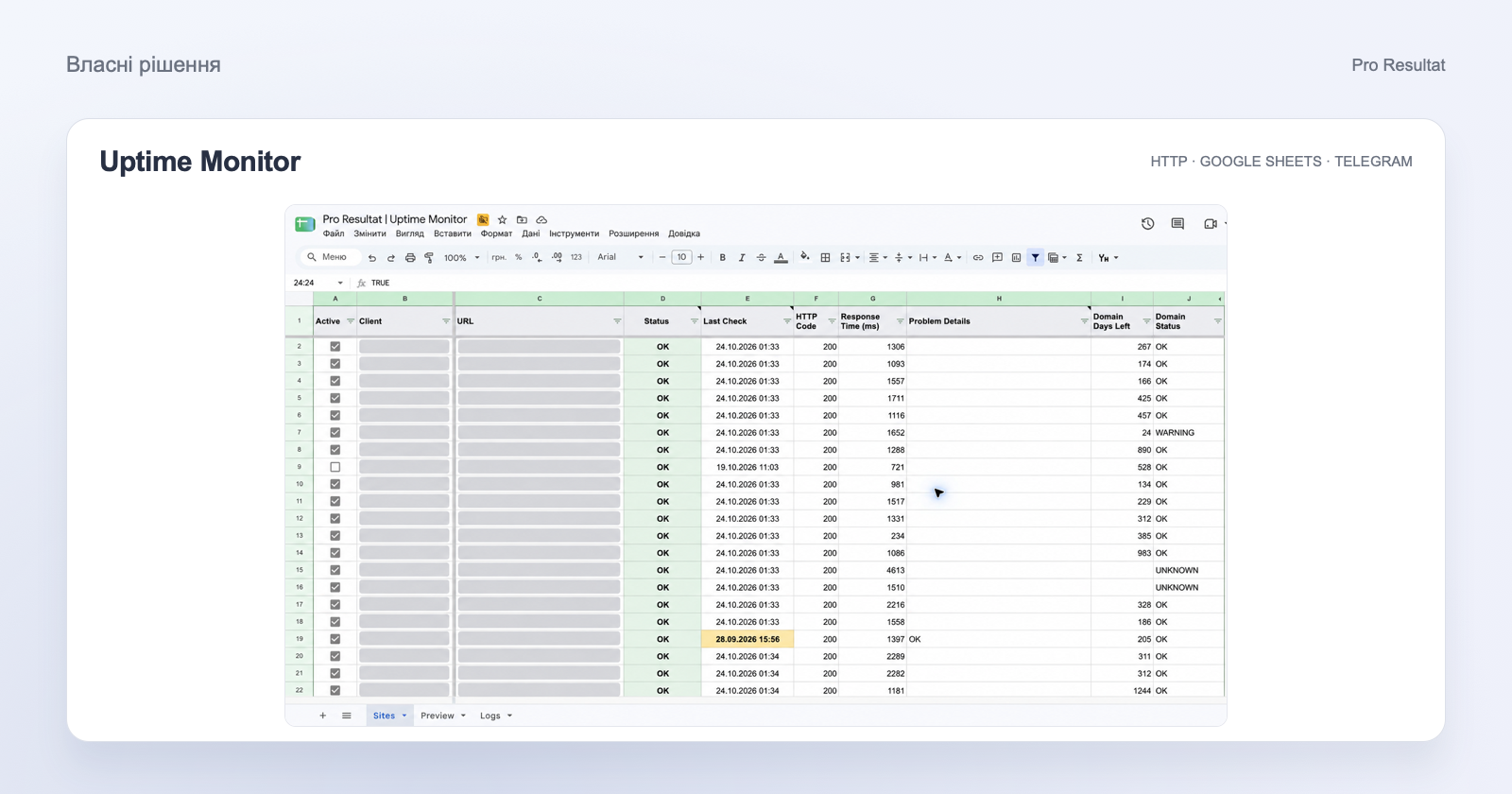Insert a link with the chain icon
The height and width of the screenshot is (794, 1512).
click(978, 258)
